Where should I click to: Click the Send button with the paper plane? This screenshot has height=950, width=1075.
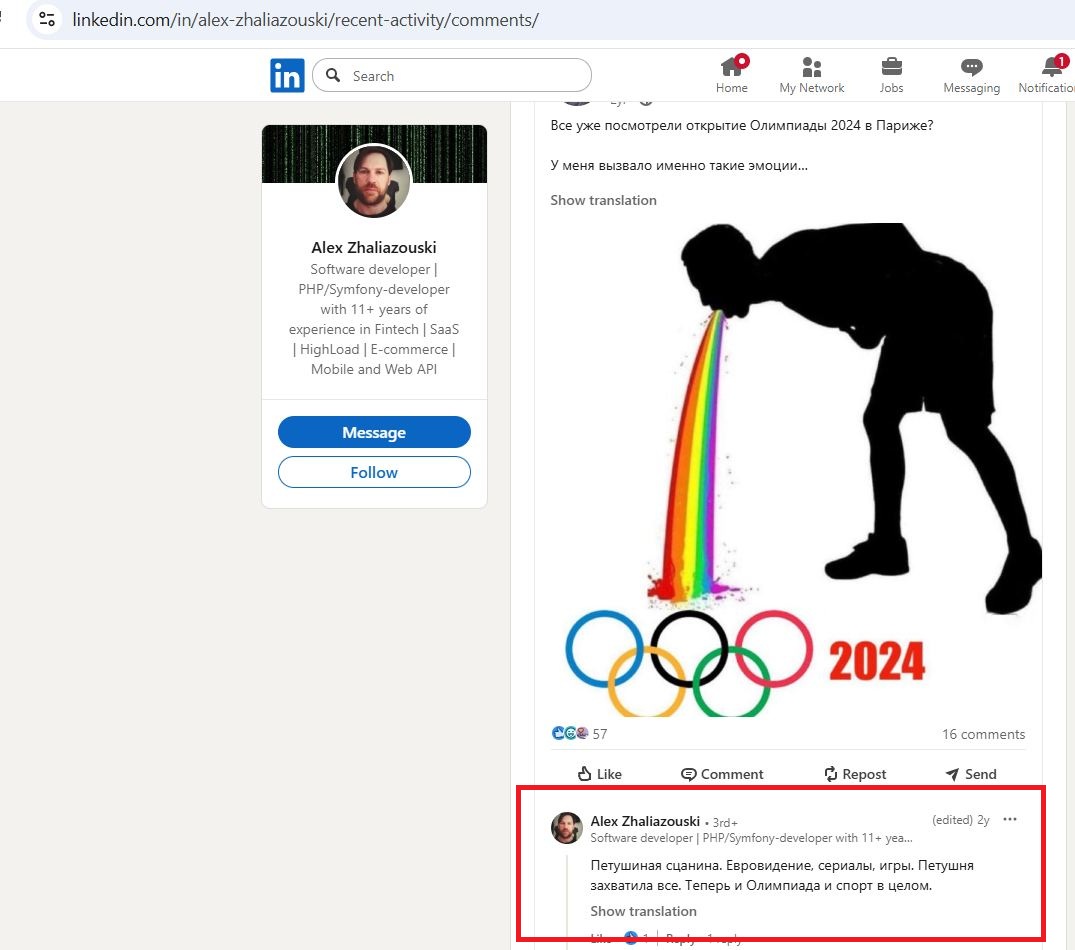[971, 774]
